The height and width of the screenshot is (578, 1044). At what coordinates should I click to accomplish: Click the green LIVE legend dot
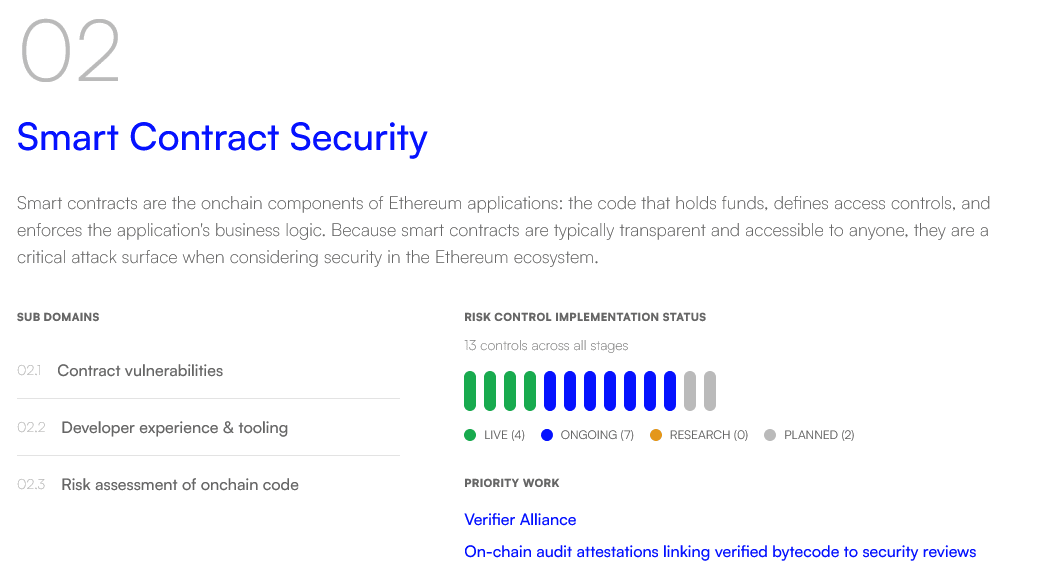click(x=470, y=435)
